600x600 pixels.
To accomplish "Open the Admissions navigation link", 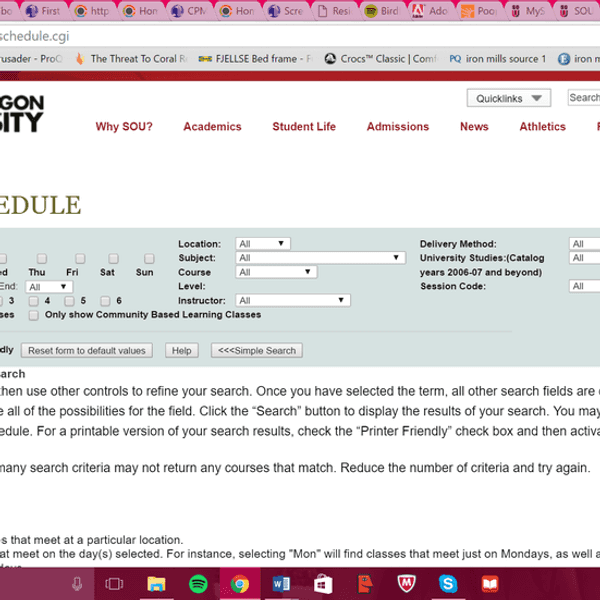I will [x=398, y=127].
